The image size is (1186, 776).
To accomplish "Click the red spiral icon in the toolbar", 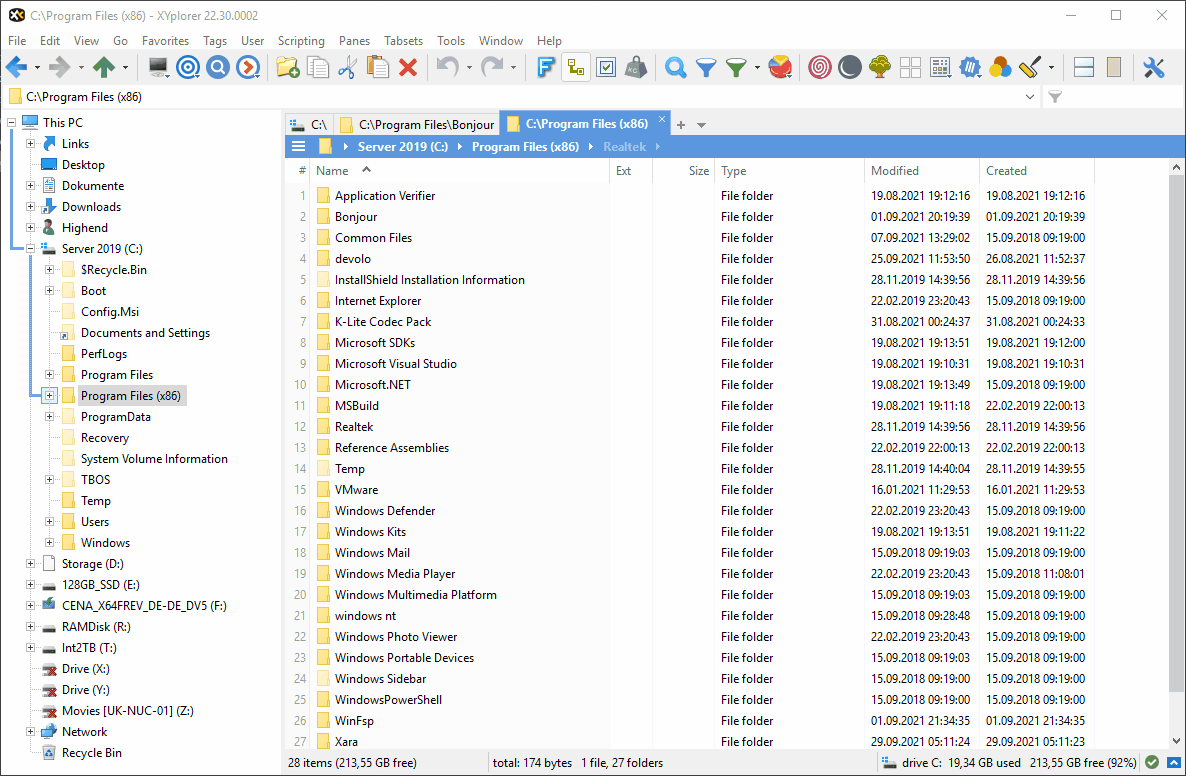I will click(x=819, y=67).
